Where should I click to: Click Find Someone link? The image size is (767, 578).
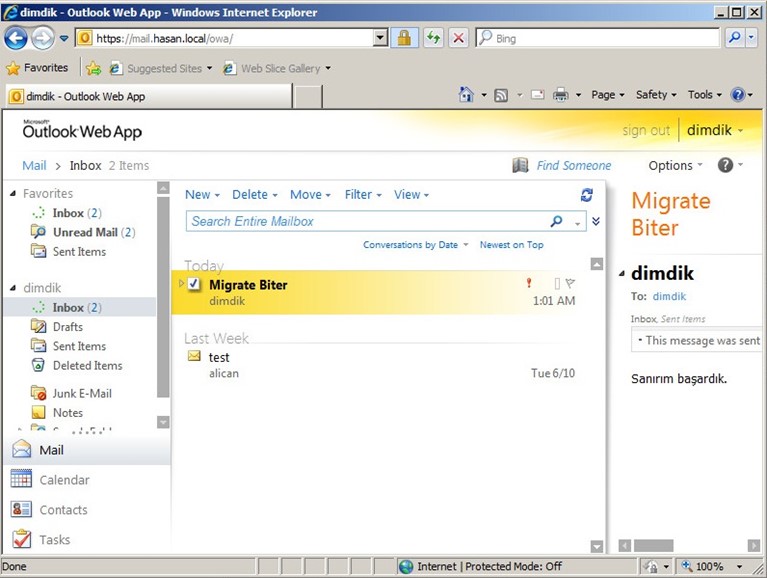[x=574, y=165]
